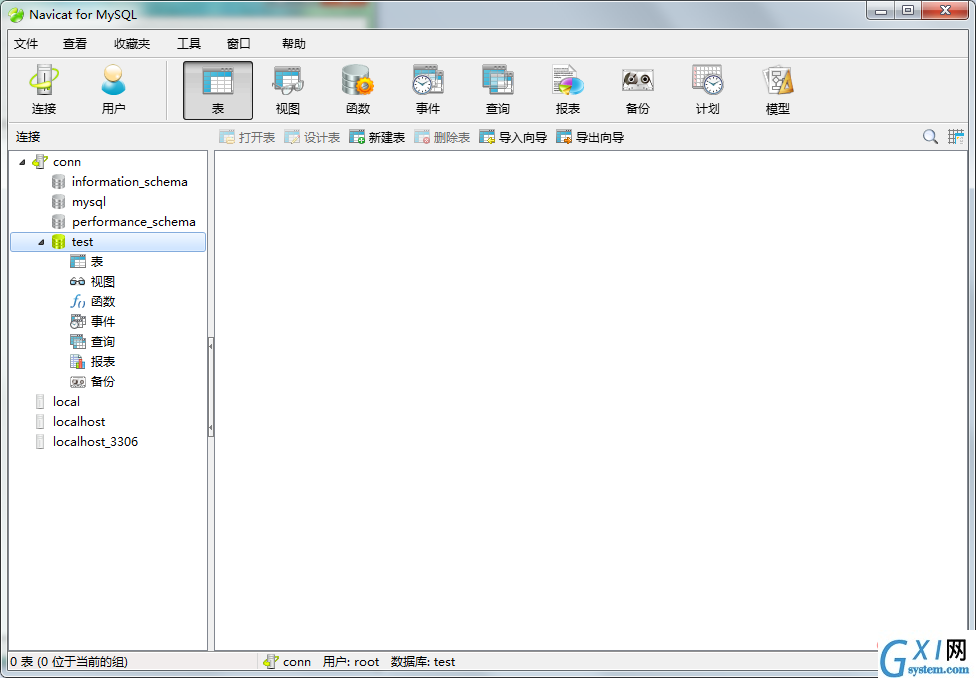The height and width of the screenshot is (678, 976).
Task: Click the panel splitter collapse handle
Action: pos(211,387)
